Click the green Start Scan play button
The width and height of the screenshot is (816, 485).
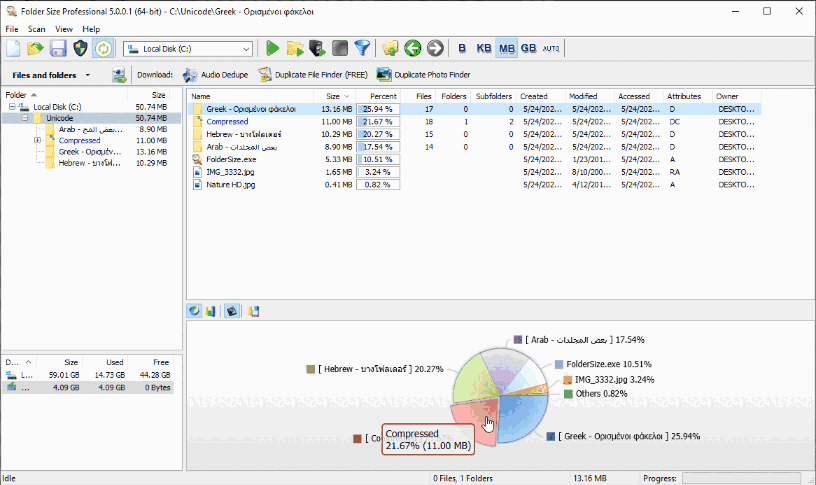[x=273, y=48]
